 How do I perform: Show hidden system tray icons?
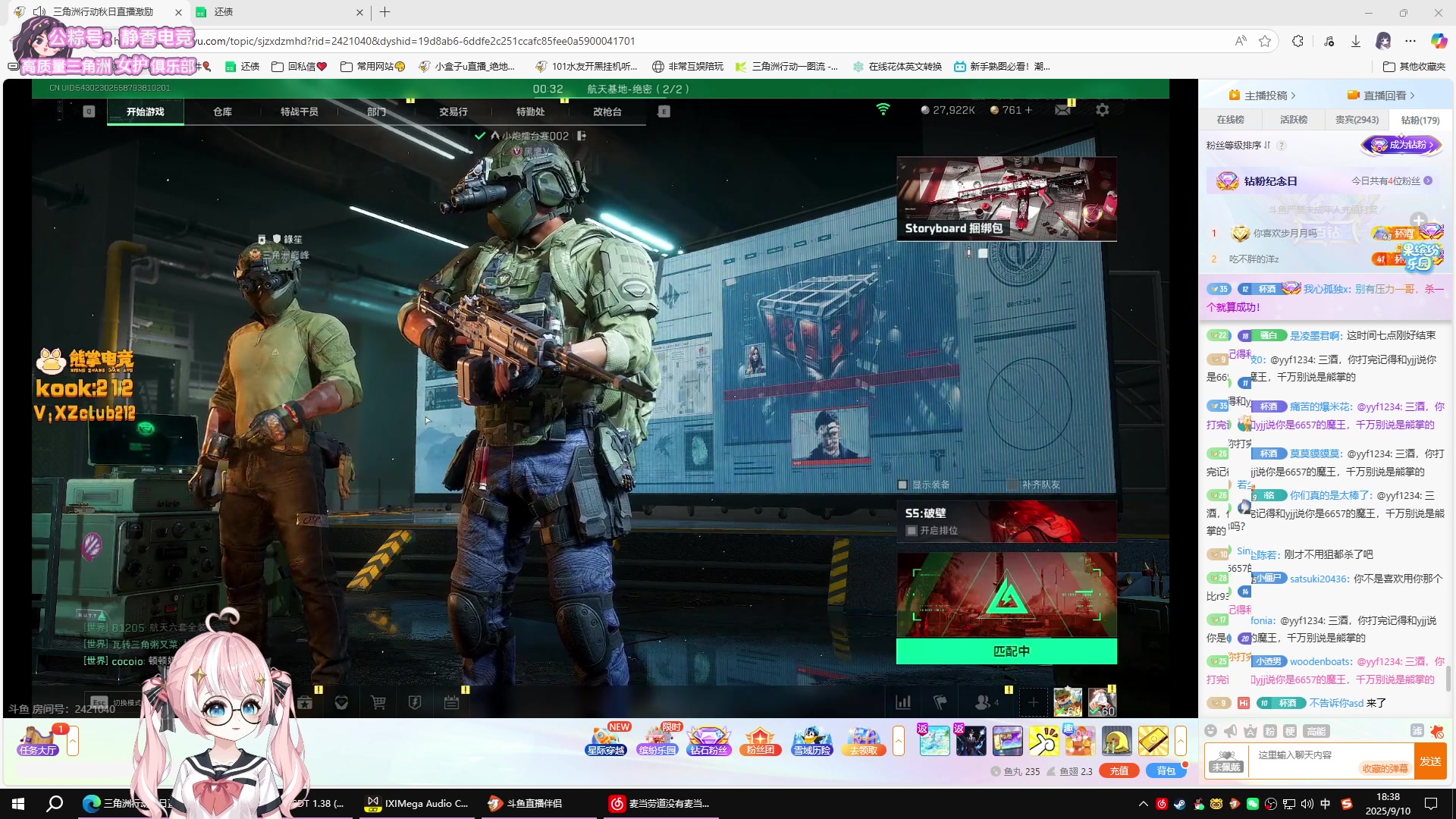tap(1144, 804)
